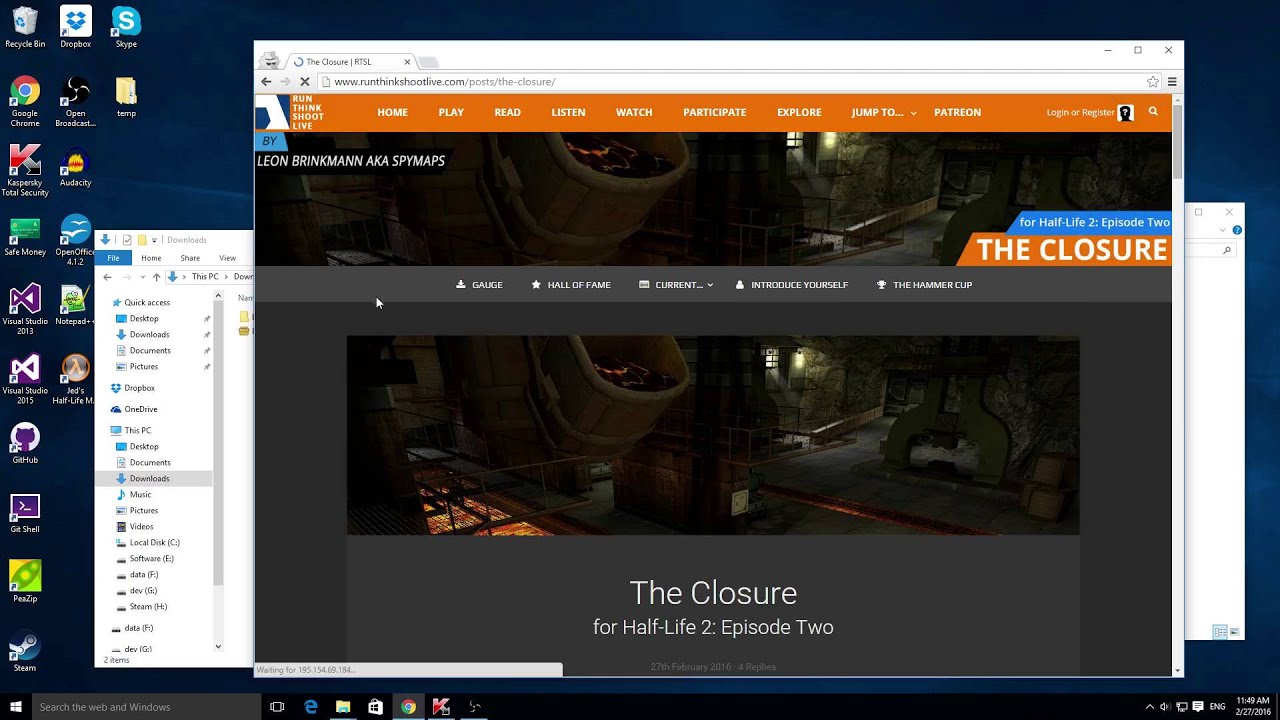1280x720 pixels.
Task: Switch to the Share tab in Explorer
Action: click(x=190, y=258)
